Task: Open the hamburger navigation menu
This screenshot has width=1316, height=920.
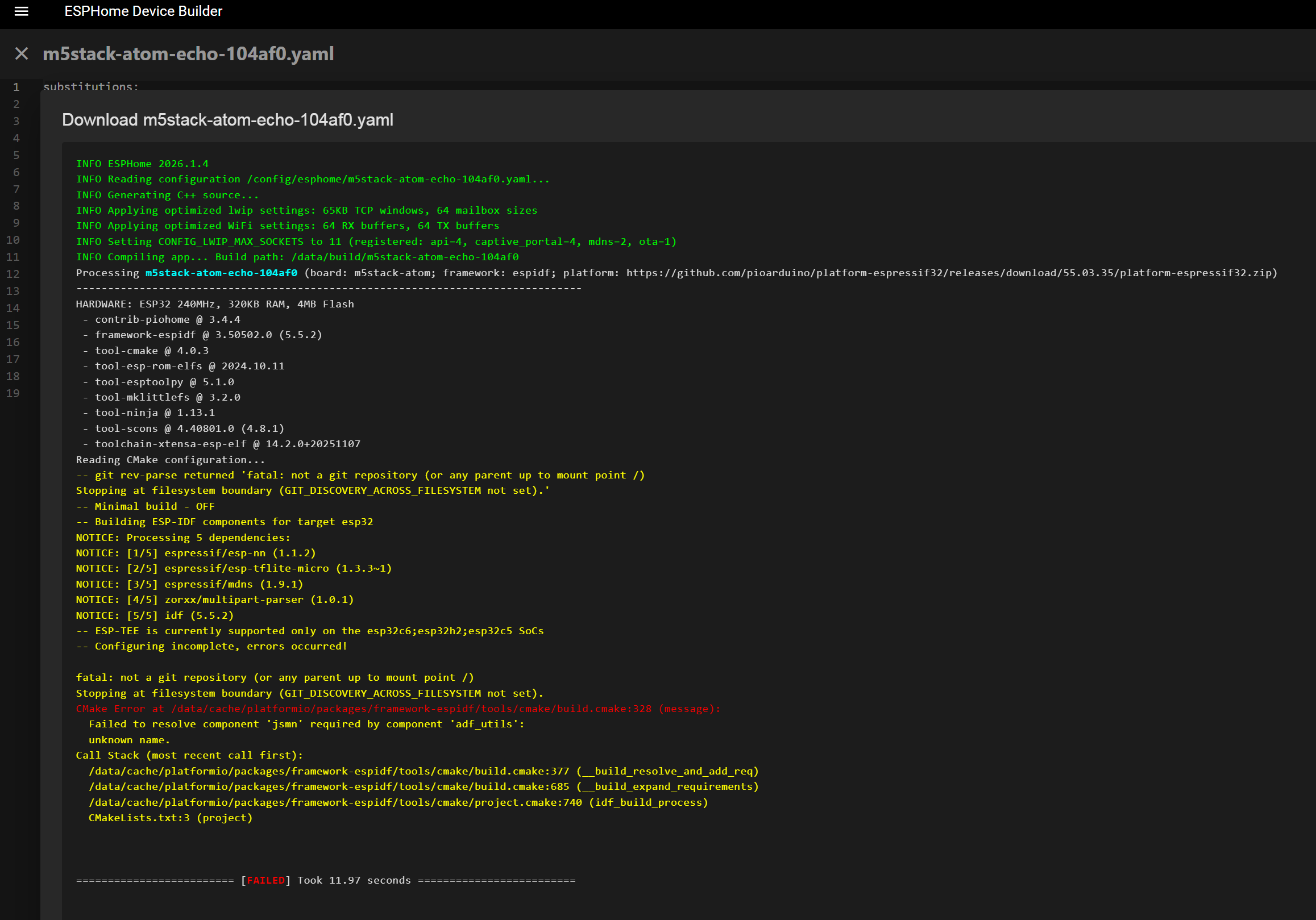Action: pos(21,11)
